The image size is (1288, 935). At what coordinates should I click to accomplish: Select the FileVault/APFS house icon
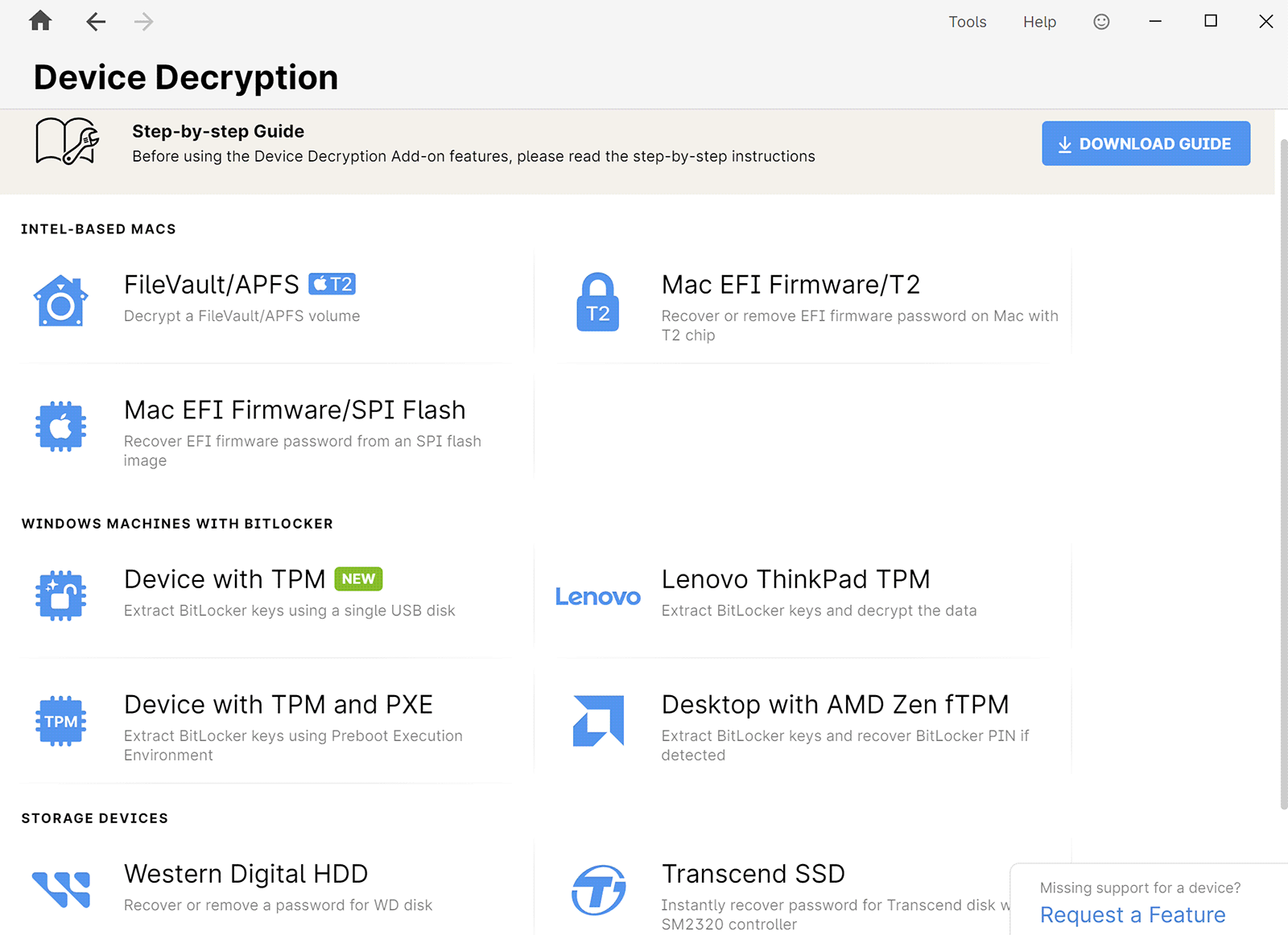click(60, 301)
